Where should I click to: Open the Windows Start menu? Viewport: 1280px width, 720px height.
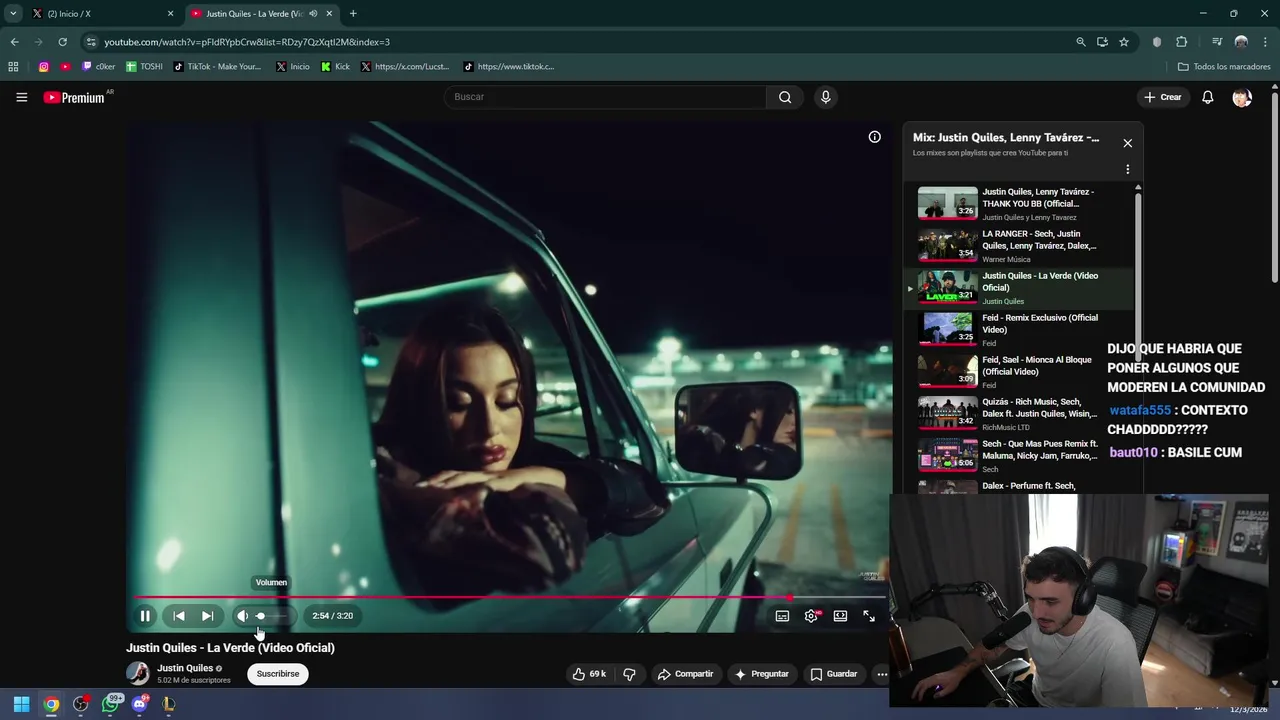(21, 704)
